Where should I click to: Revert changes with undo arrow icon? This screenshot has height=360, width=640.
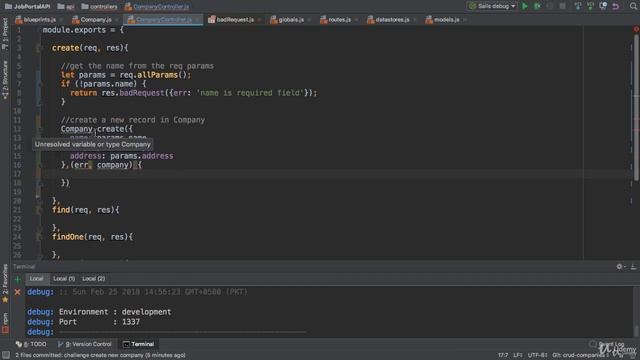[x=616, y=6]
